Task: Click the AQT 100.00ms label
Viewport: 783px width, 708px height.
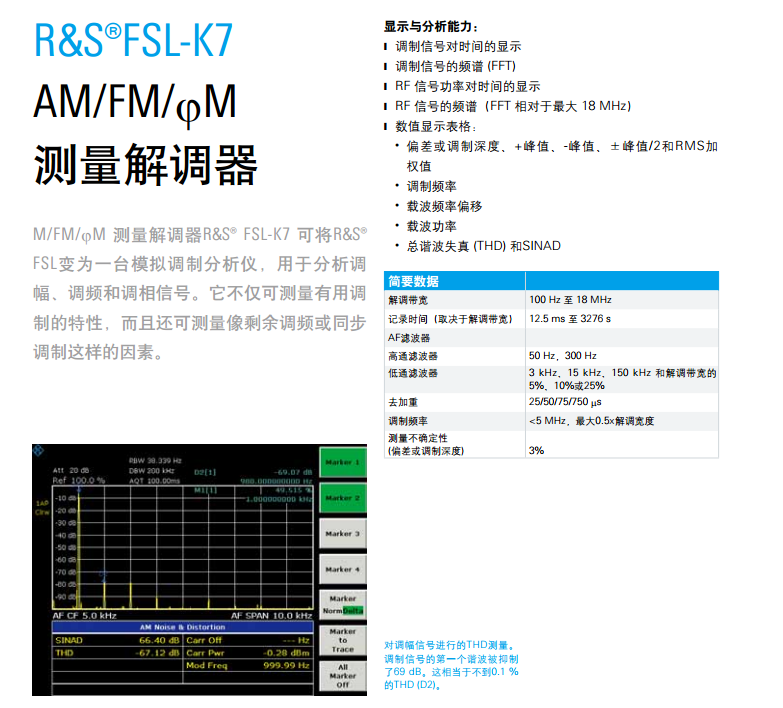Action: (154, 480)
